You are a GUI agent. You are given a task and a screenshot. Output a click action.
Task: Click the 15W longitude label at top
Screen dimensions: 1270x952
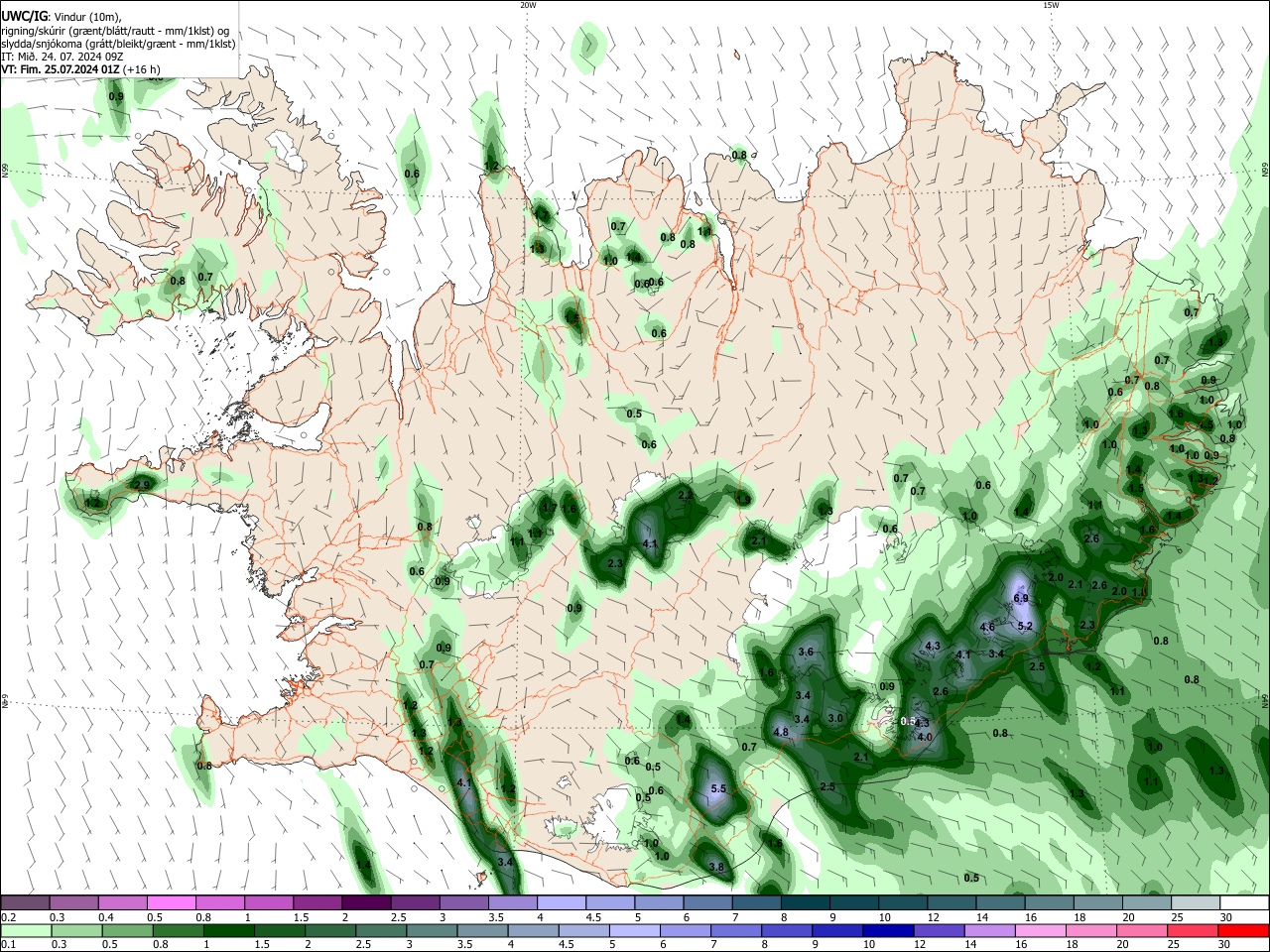click(1051, 5)
